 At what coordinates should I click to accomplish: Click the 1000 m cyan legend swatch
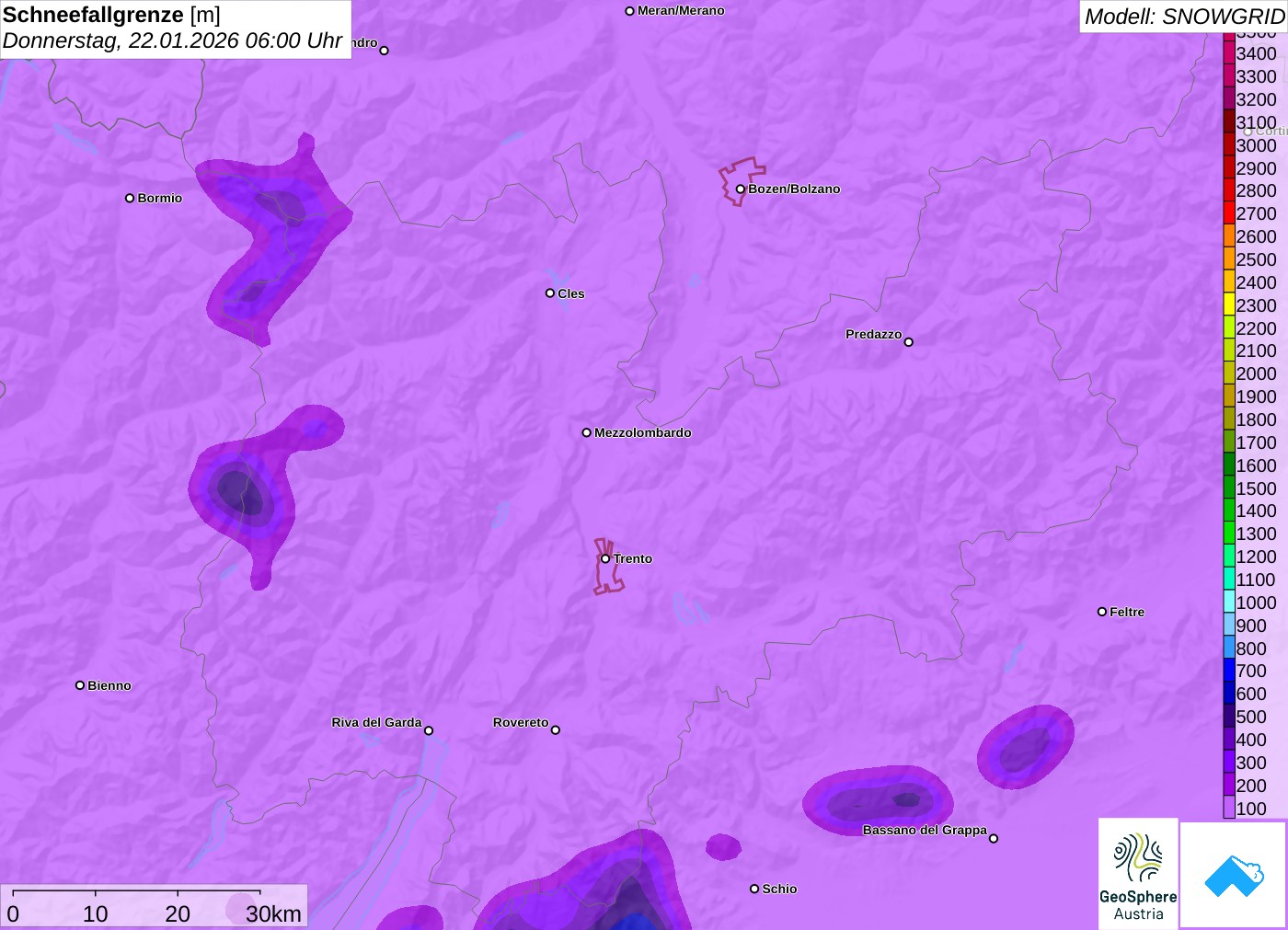coord(1229,603)
